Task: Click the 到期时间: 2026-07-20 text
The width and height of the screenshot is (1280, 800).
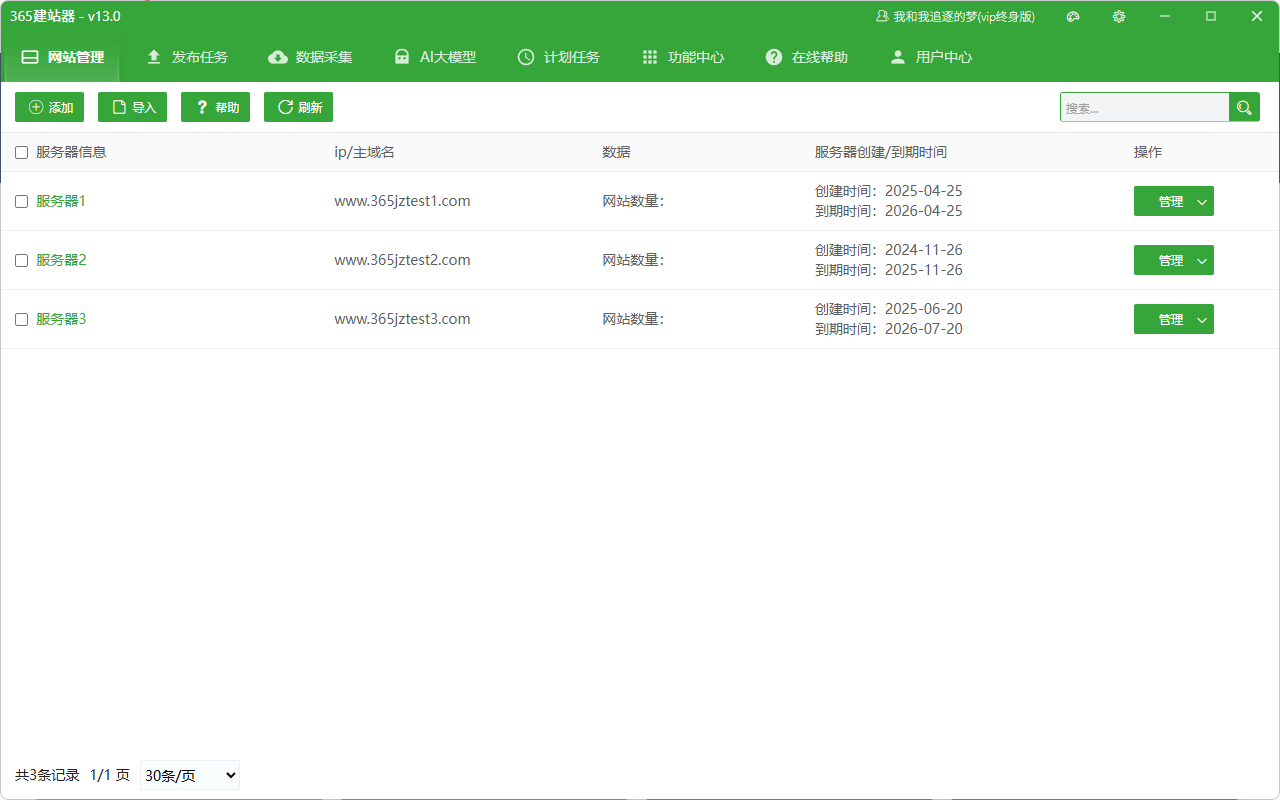Action: (x=889, y=329)
